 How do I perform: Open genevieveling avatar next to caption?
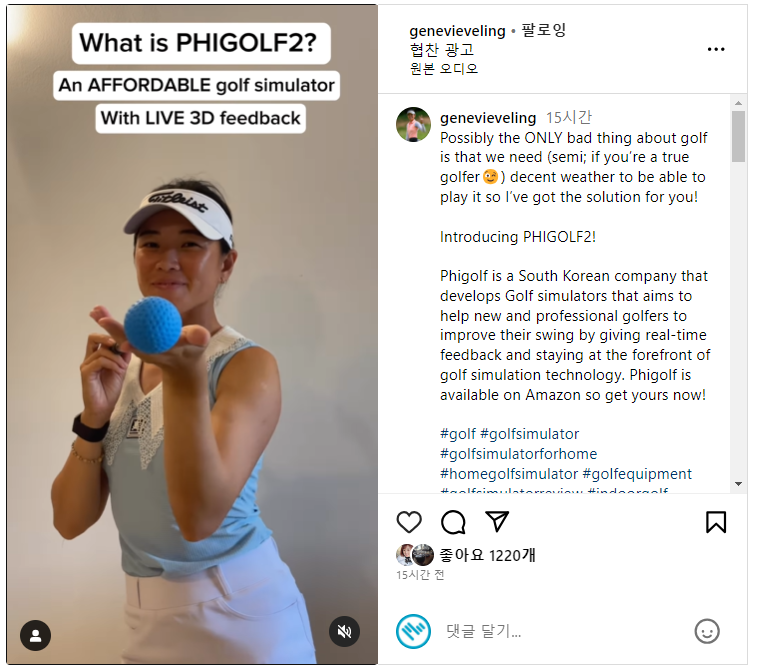point(413,125)
